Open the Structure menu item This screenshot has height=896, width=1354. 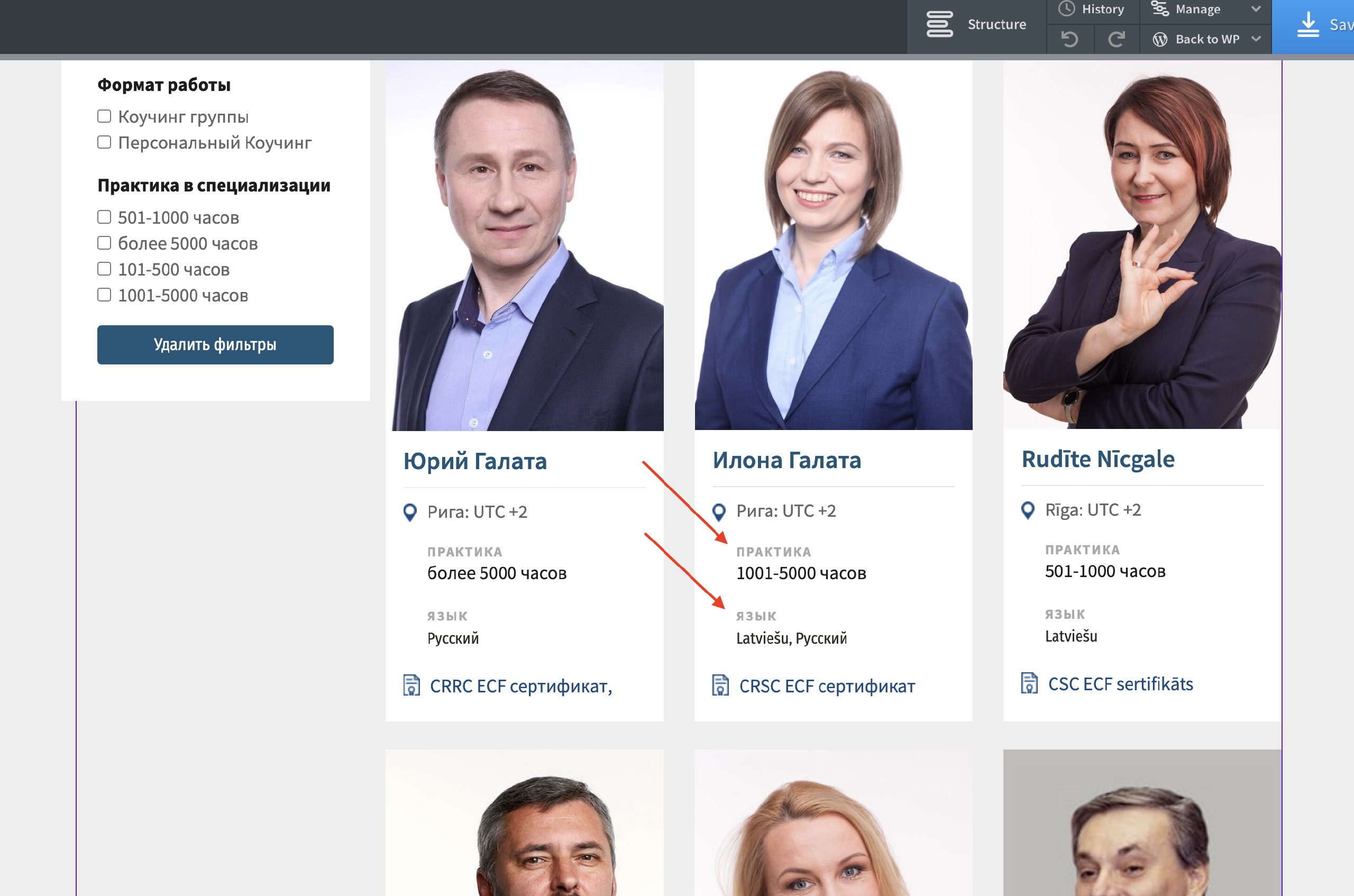pos(996,24)
